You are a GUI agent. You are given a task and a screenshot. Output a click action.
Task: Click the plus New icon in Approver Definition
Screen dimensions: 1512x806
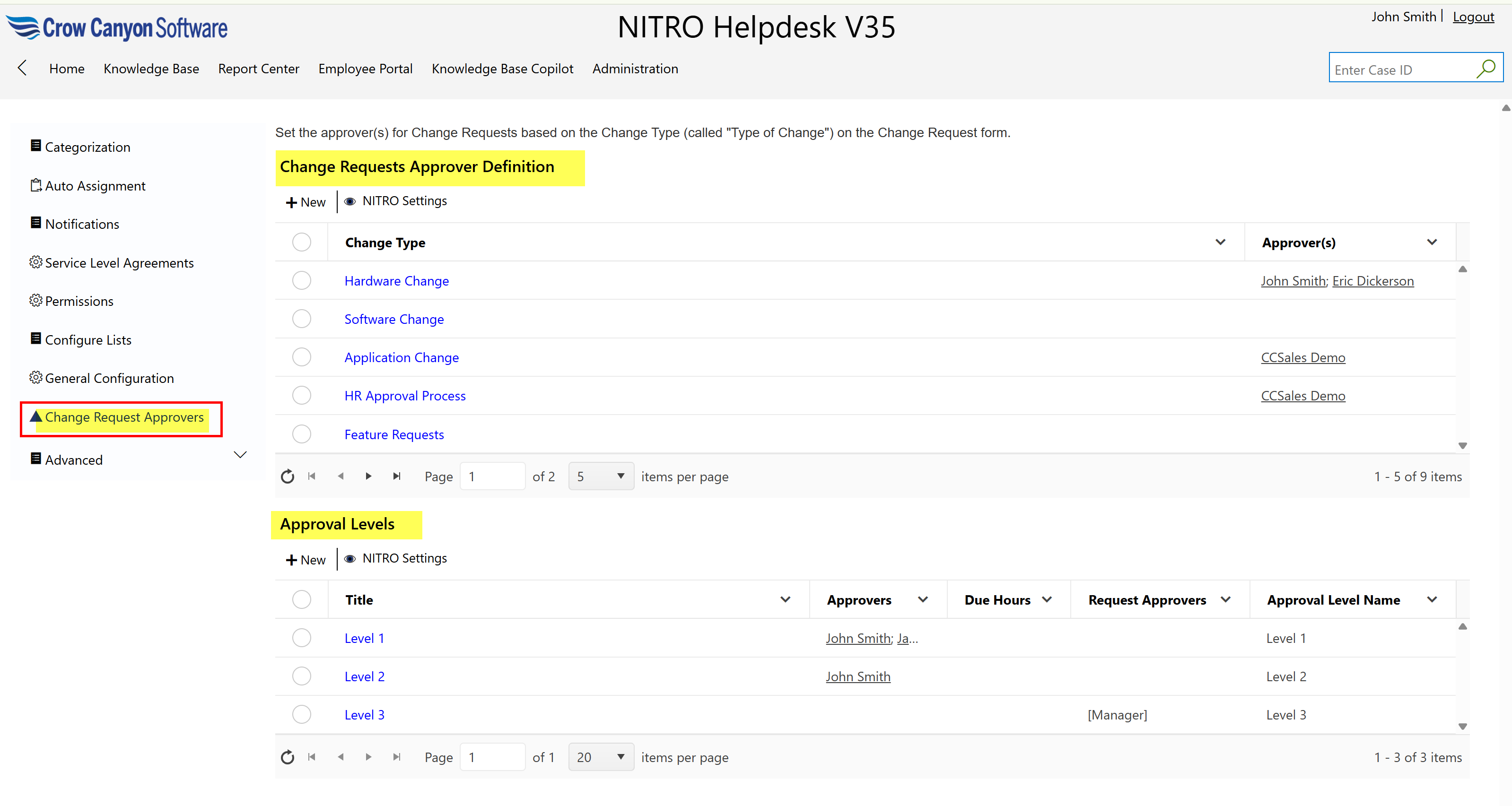(291, 202)
